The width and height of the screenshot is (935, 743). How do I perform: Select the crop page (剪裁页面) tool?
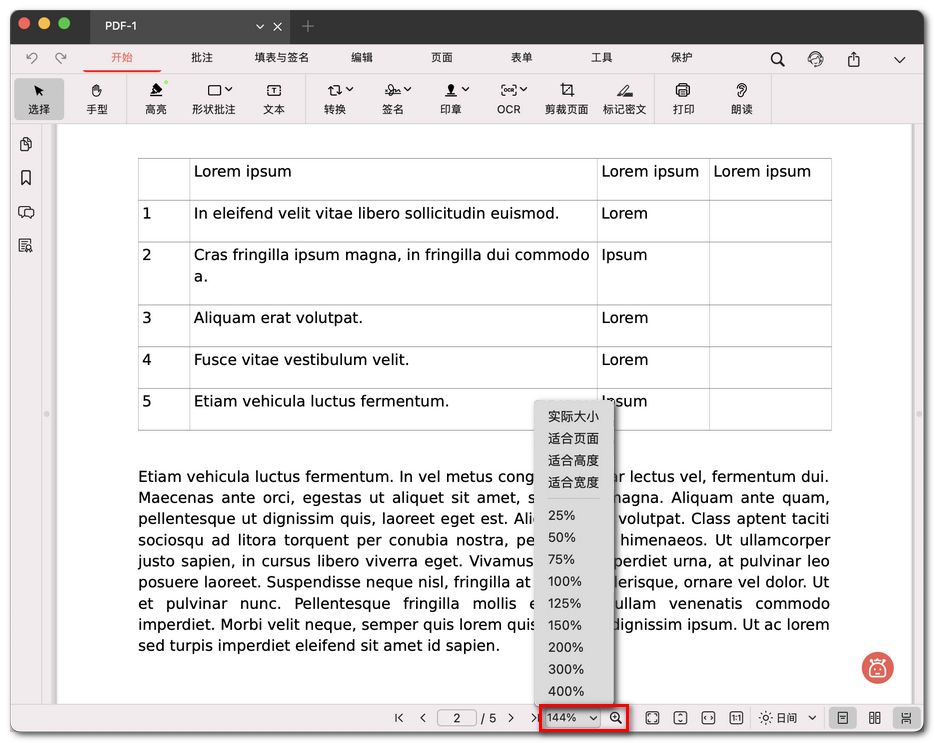coord(566,98)
